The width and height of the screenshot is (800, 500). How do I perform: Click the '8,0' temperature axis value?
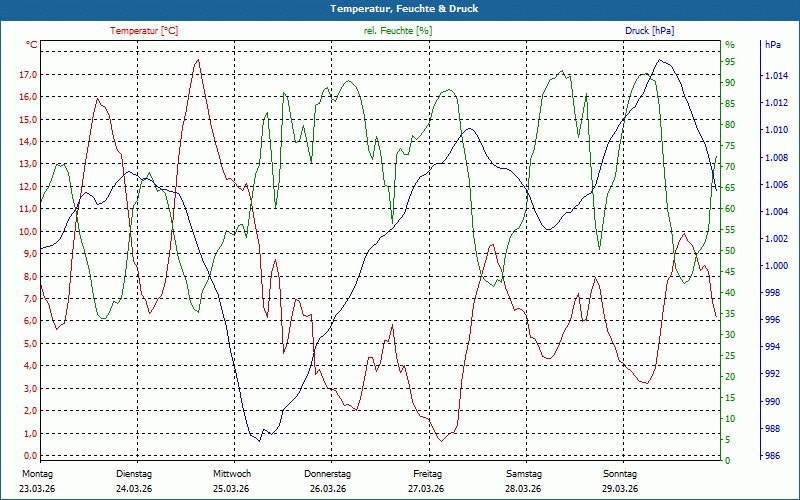click(x=31, y=277)
